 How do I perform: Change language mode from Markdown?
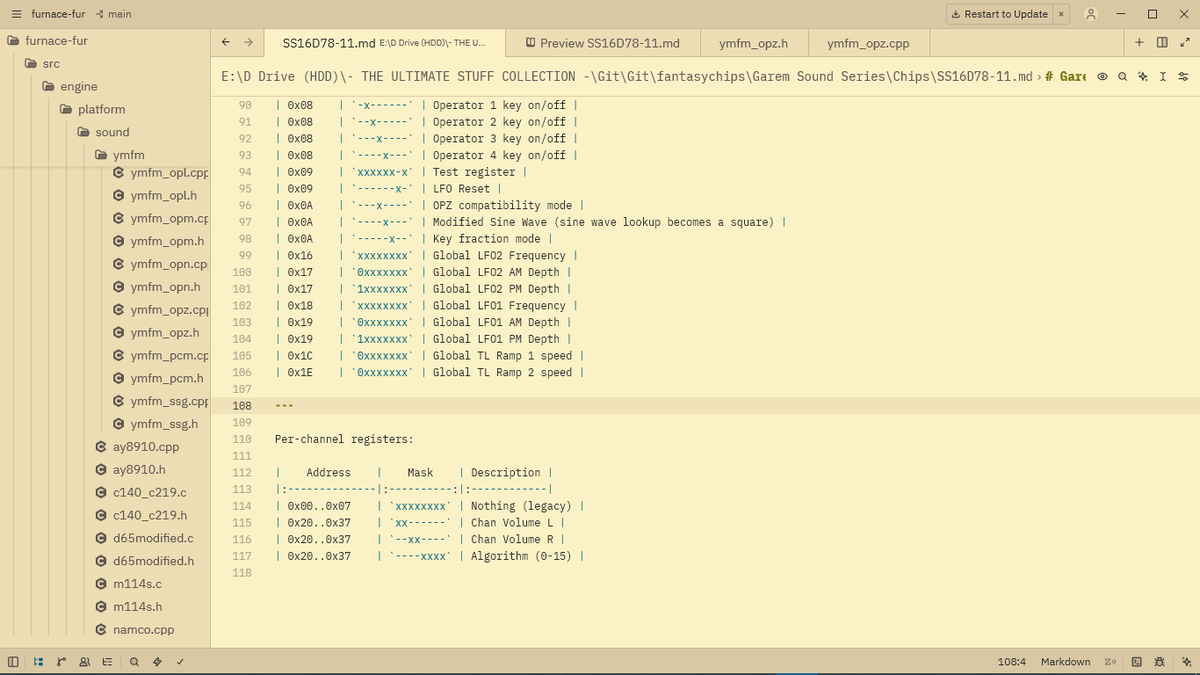click(x=1065, y=662)
